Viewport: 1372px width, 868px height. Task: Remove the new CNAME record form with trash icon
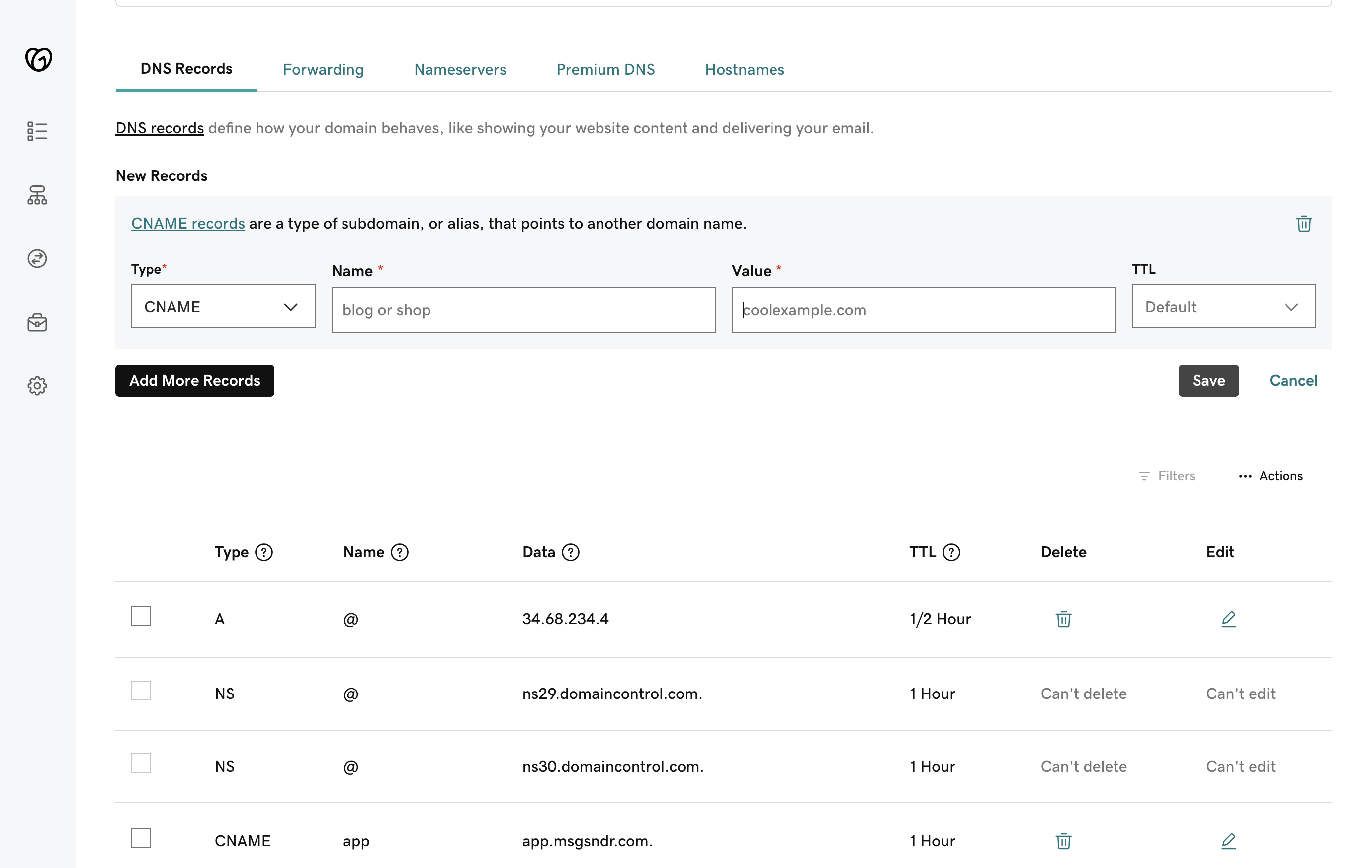click(x=1303, y=223)
